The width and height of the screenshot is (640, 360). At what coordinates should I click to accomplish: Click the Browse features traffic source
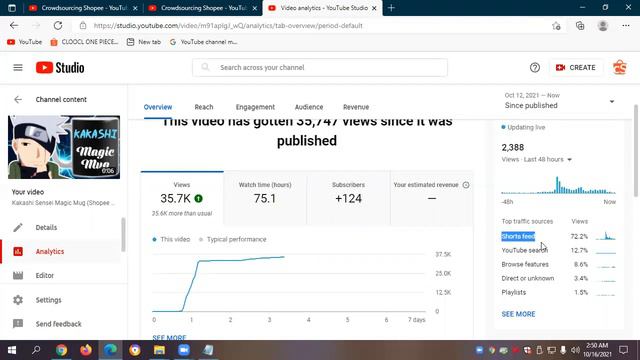tap(525, 264)
